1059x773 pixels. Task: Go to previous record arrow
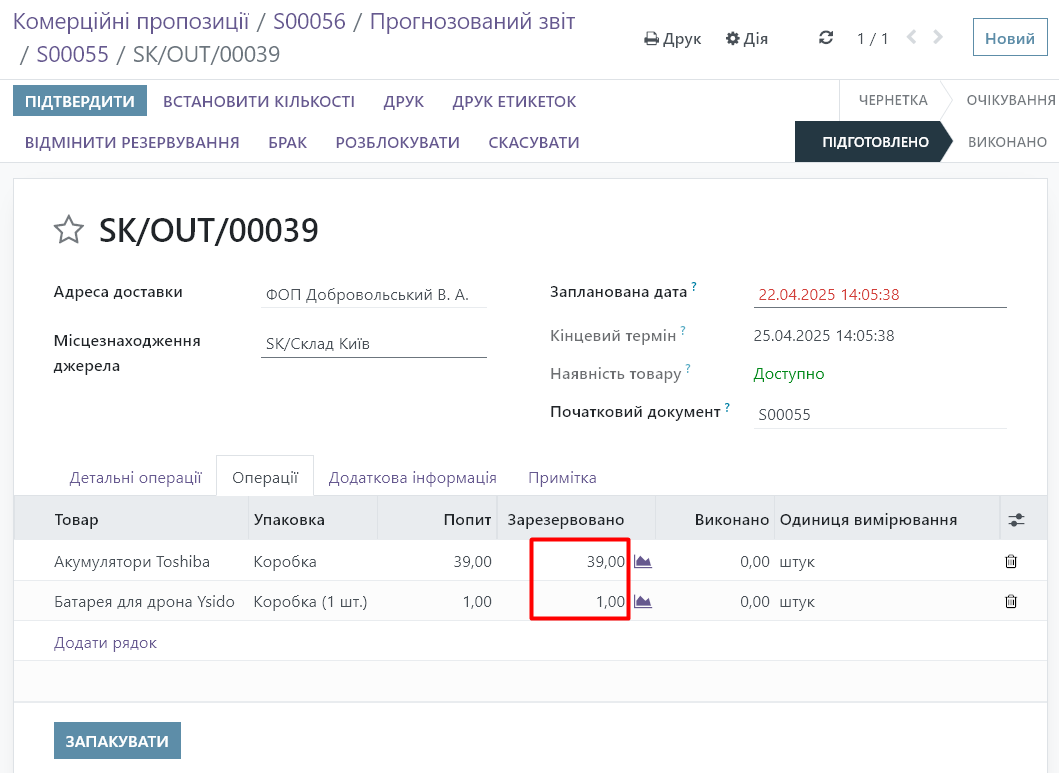(x=911, y=38)
